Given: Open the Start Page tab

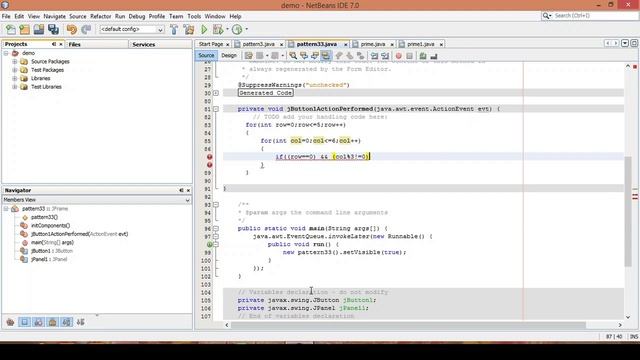Looking at the screenshot, I should pos(211,44).
